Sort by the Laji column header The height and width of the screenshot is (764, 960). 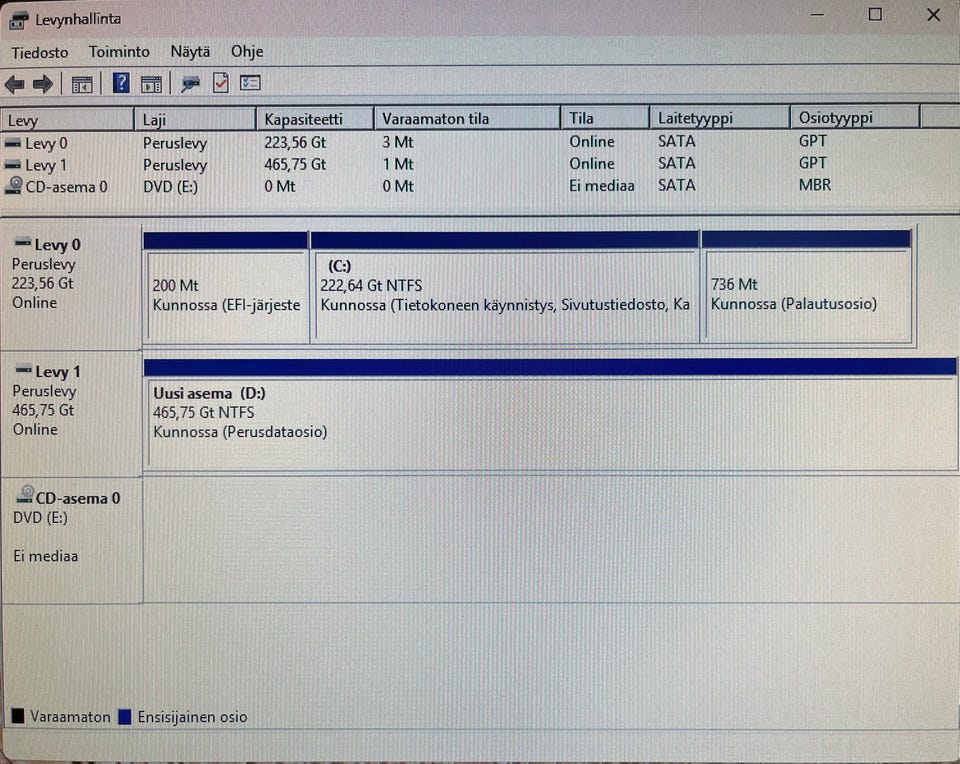pyautogui.click(x=195, y=119)
